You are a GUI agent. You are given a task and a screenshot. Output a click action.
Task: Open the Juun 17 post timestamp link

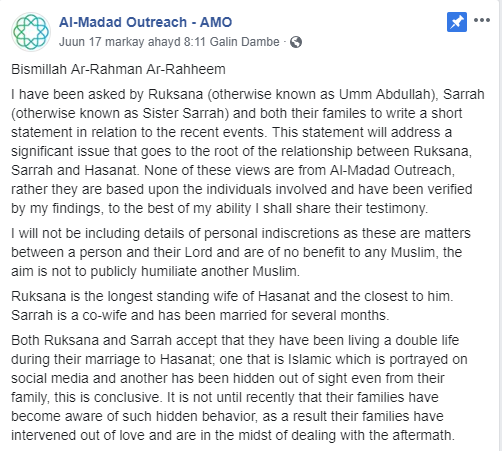169,42
